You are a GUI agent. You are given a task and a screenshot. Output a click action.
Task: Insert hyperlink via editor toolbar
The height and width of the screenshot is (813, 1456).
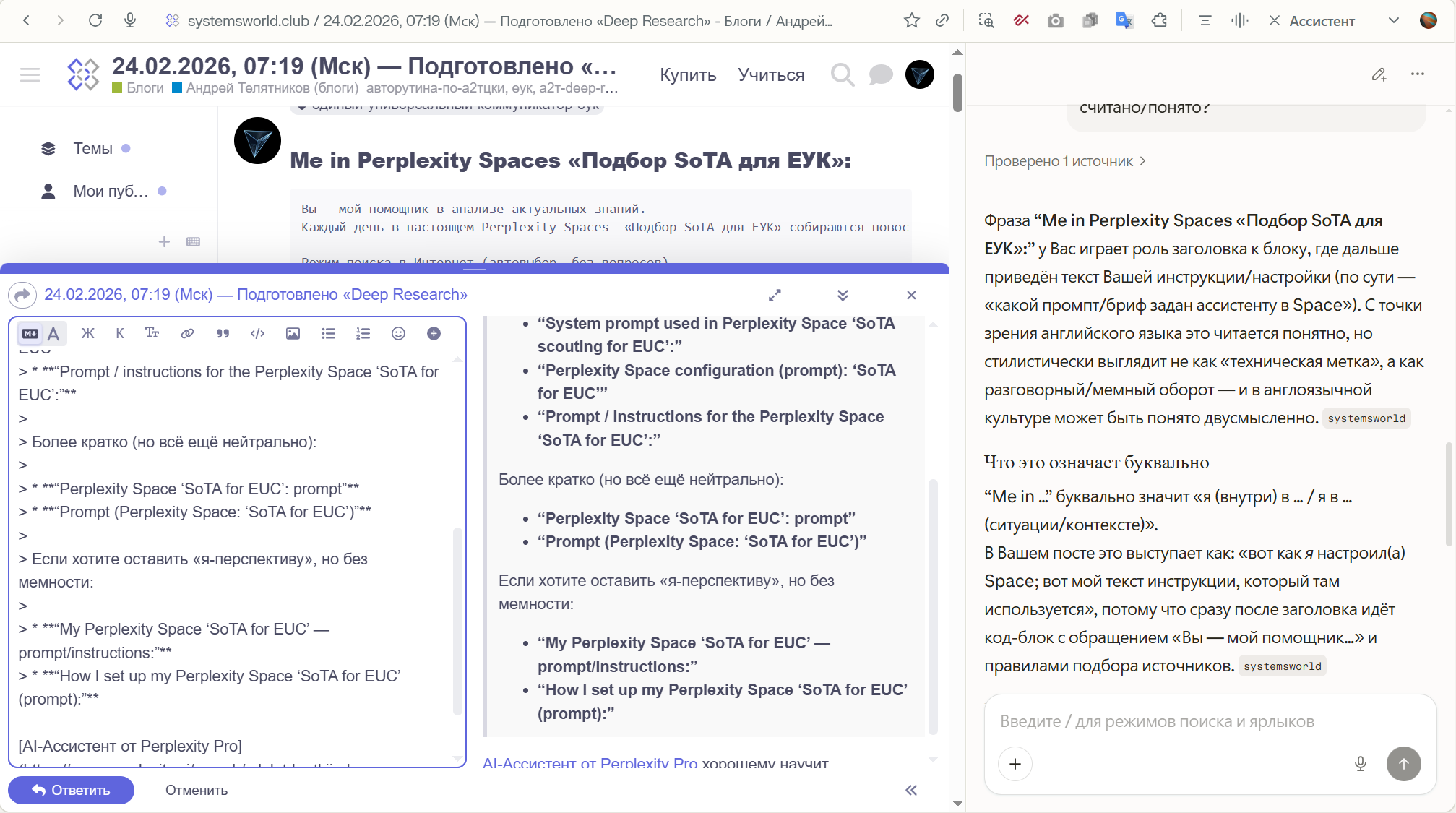click(187, 333)
